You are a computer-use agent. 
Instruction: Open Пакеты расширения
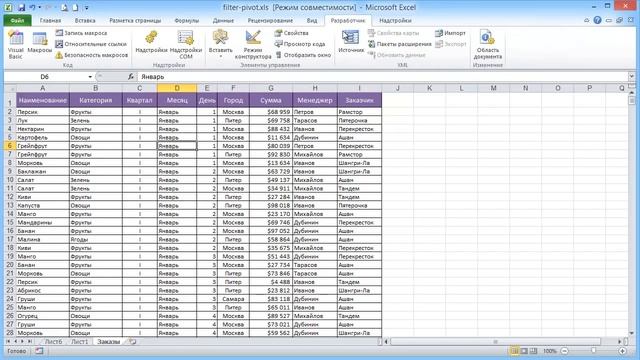point(400,44)
